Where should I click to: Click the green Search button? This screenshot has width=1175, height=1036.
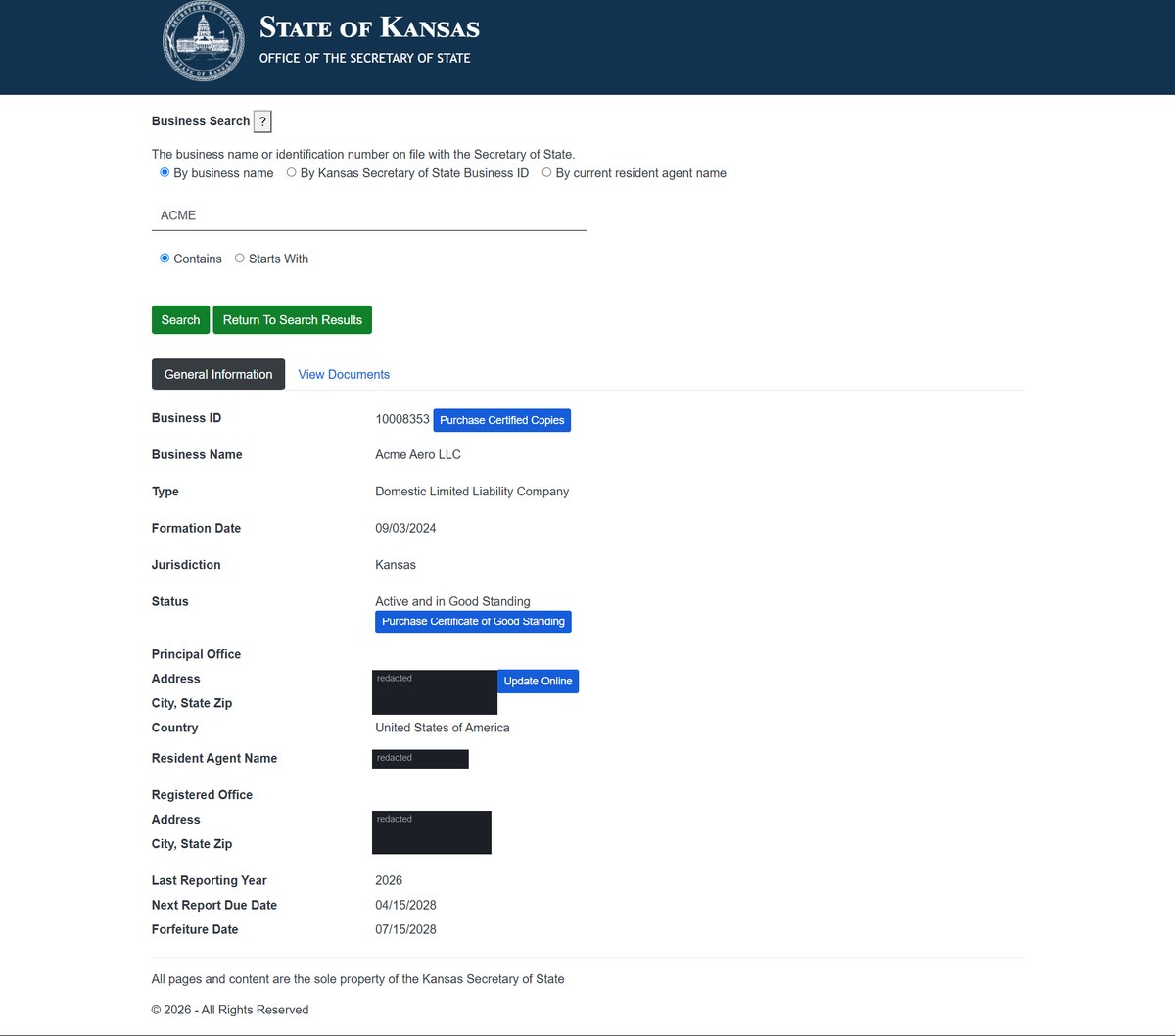tap(180, 320)
